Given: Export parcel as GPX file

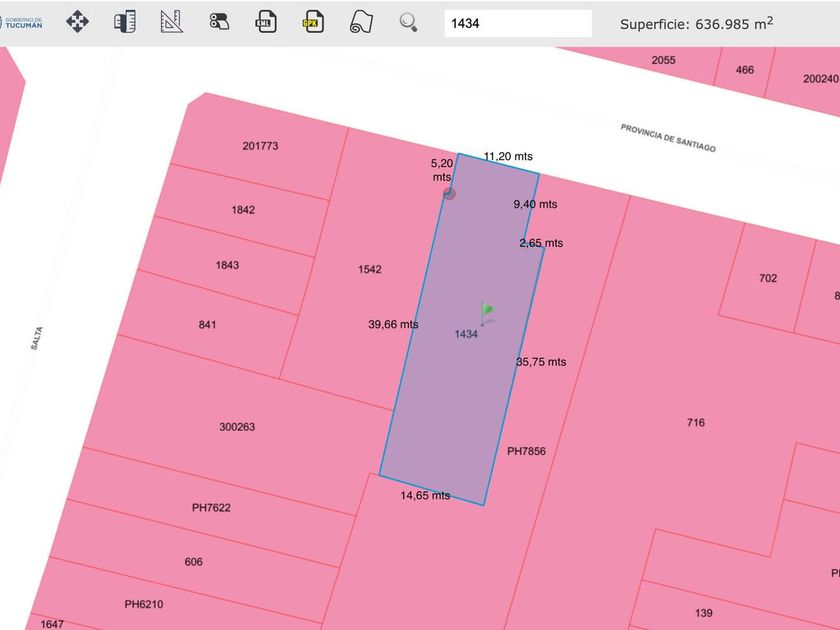Looking at the screenshot, I should pos(313,22).
